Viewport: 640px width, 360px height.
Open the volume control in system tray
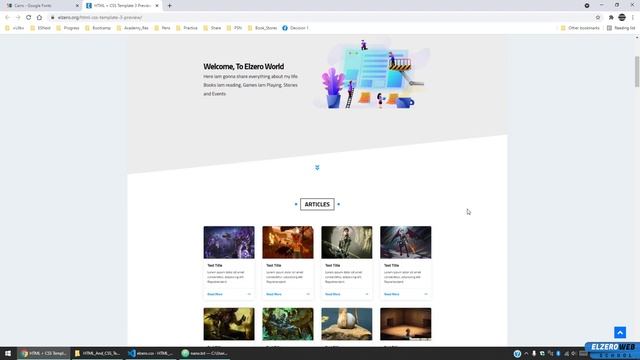(x=573, y=353)
